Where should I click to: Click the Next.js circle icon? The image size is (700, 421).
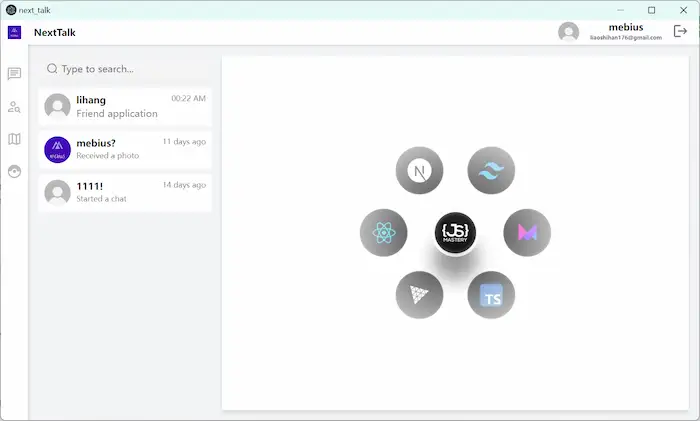pos(419,170)
